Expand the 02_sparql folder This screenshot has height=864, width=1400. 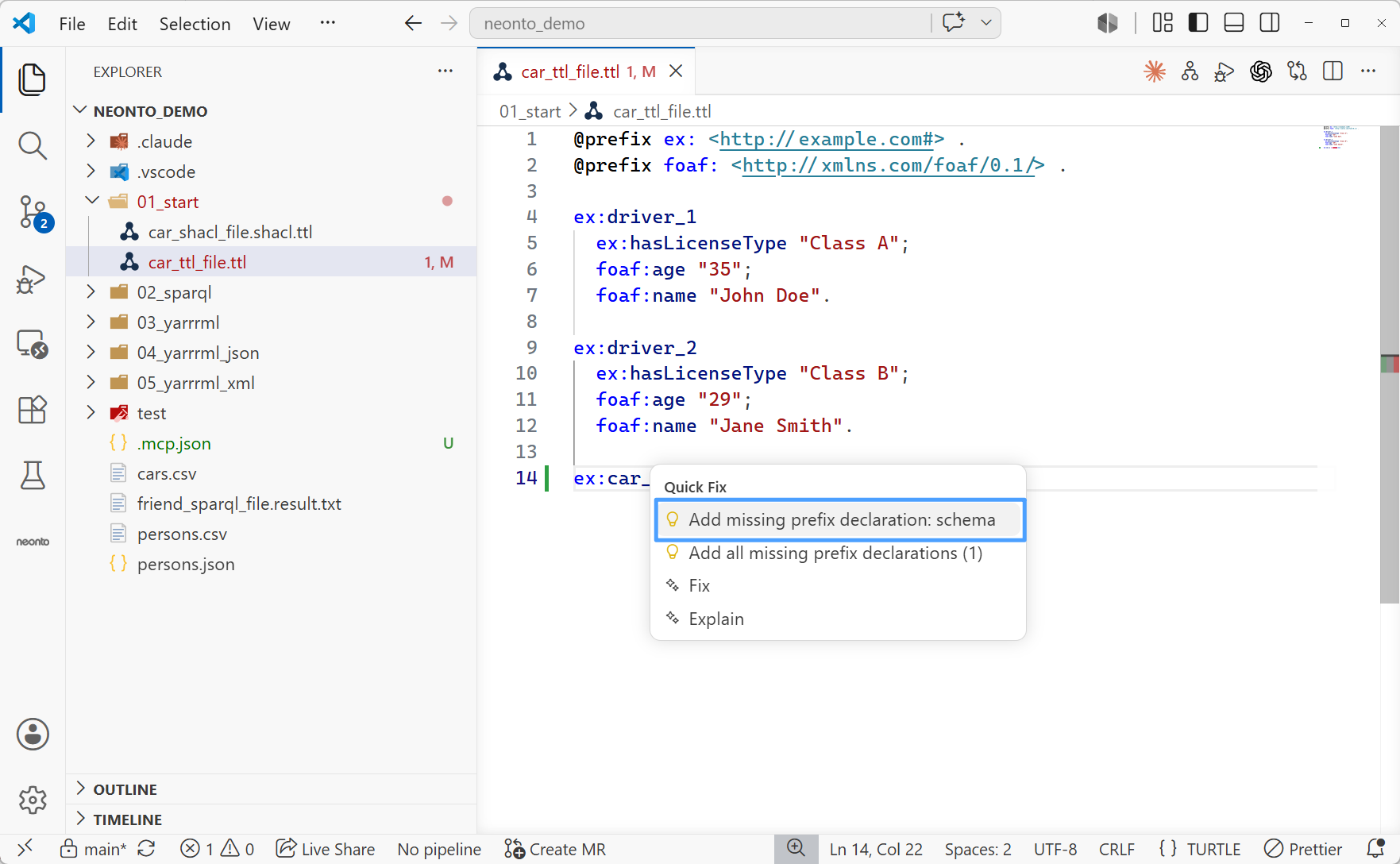point(91,292)
